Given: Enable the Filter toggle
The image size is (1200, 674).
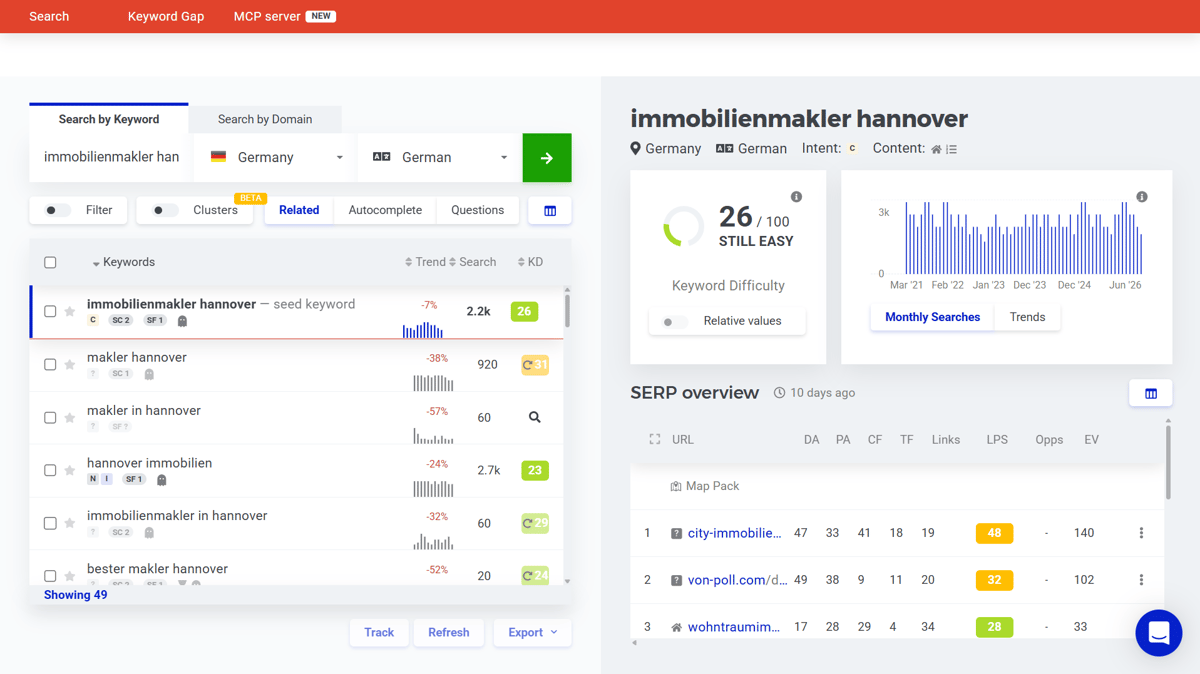Looking at the screenshot, I should point(58,210).
